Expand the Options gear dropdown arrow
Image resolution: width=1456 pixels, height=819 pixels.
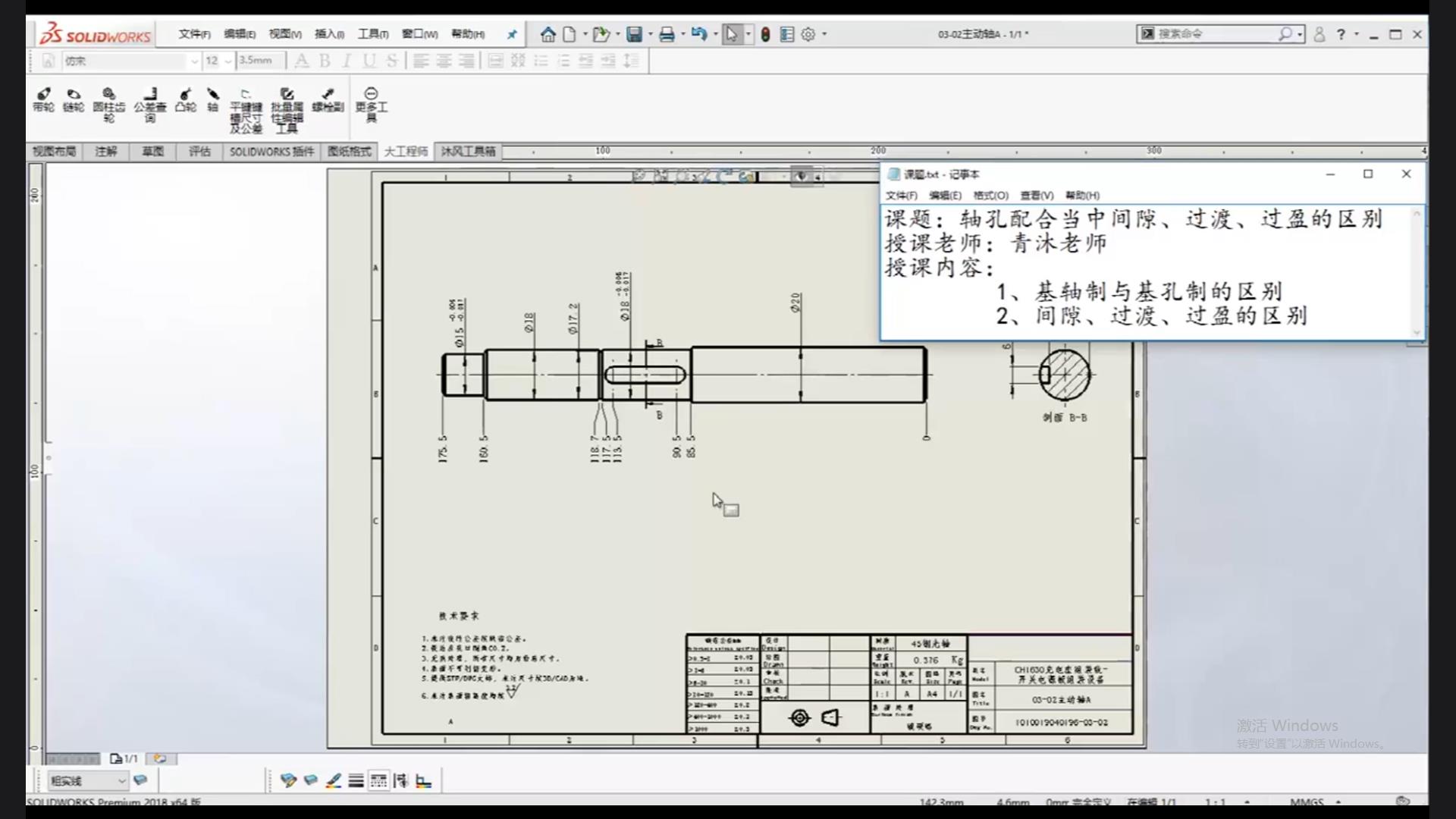(824, 34)
